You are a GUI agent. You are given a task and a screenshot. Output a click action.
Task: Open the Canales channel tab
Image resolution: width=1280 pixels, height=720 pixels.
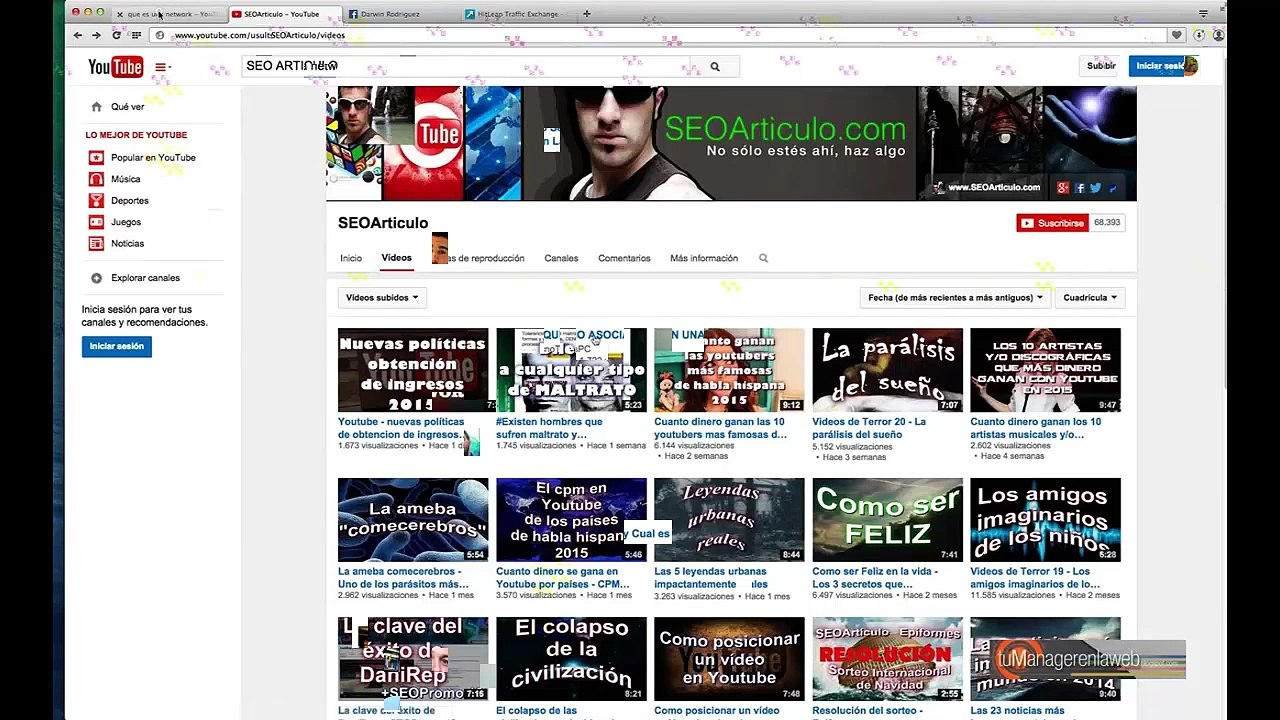[561, 258]
